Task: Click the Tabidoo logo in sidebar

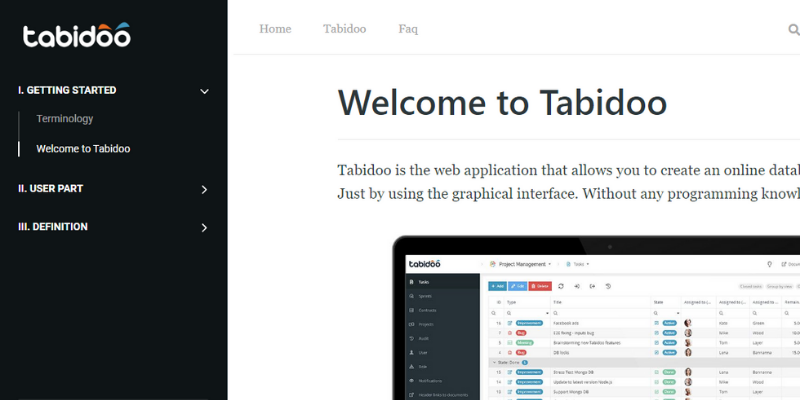Action: [x=77, y=35]
